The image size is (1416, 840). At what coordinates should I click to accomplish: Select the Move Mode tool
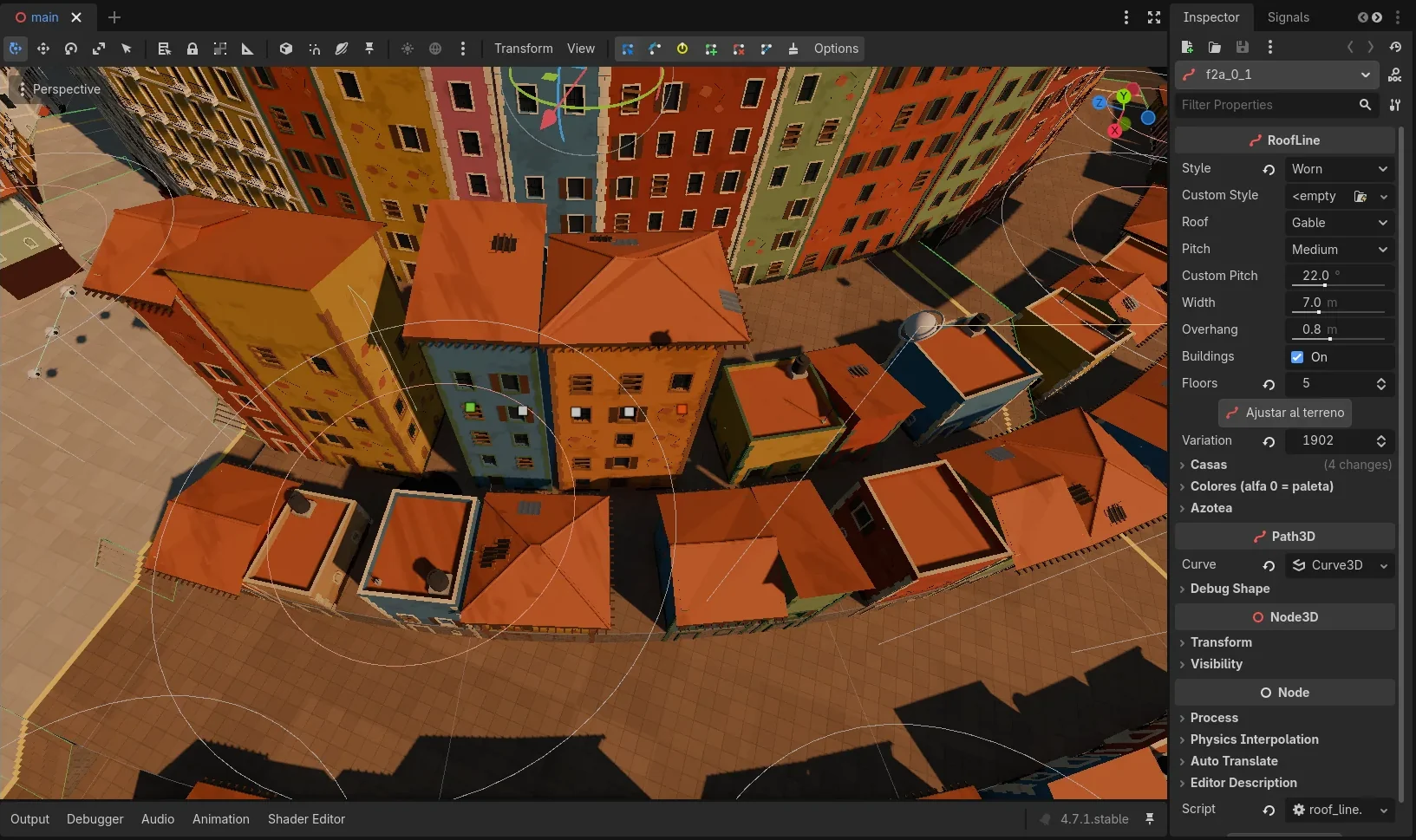(43, 49)
